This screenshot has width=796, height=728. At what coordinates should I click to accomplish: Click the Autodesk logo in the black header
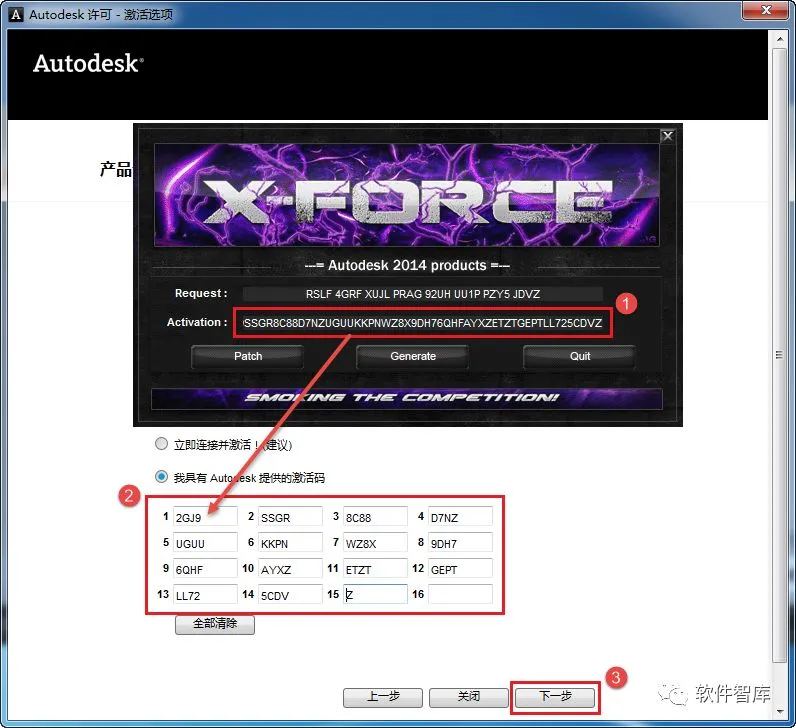pyautogui.click(x=88, y=63)
